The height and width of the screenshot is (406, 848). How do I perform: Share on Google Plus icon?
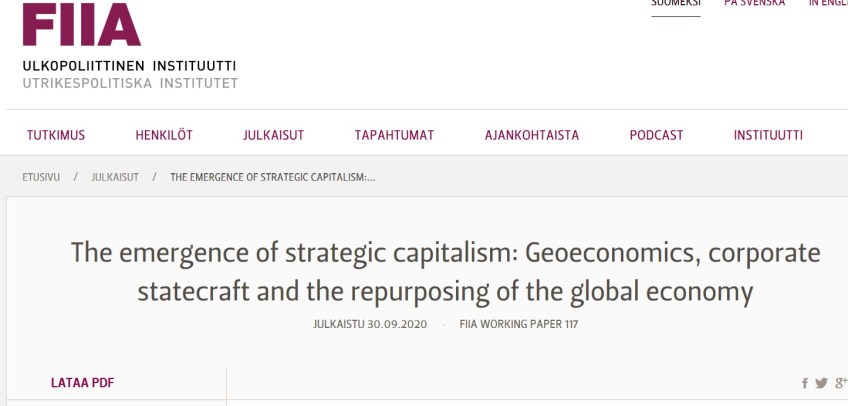point(840,383)
